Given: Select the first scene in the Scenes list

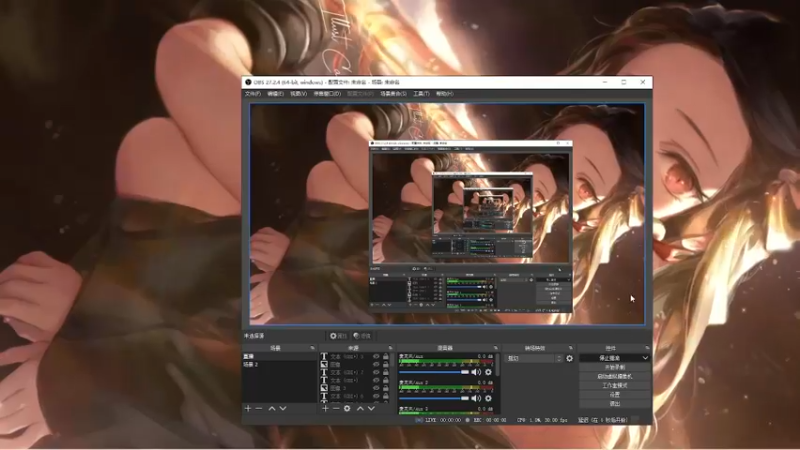Looking at the screenshot, I should (x=279, y=356).
